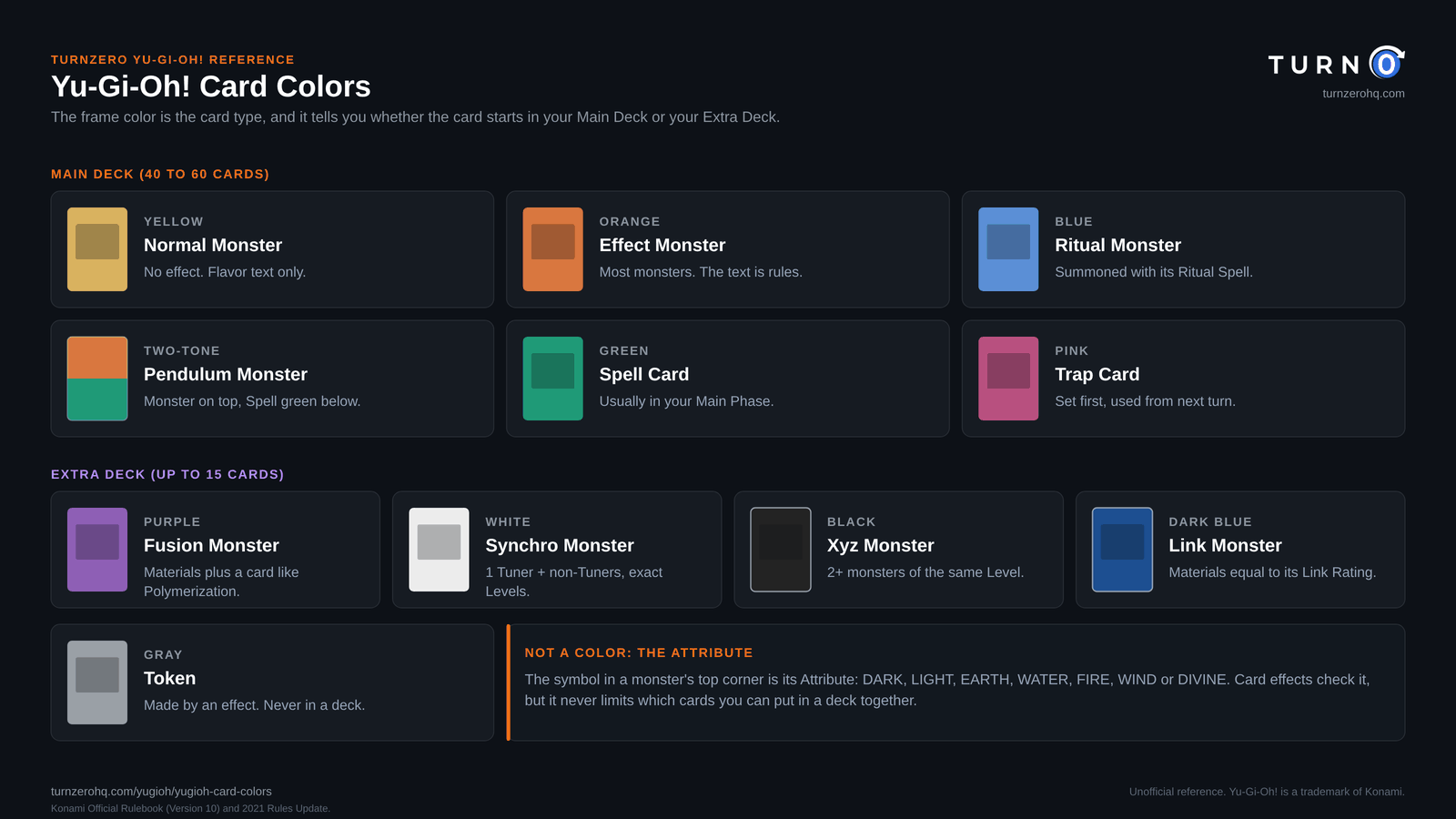Click the green Spell Card icon

pos(552,379)
